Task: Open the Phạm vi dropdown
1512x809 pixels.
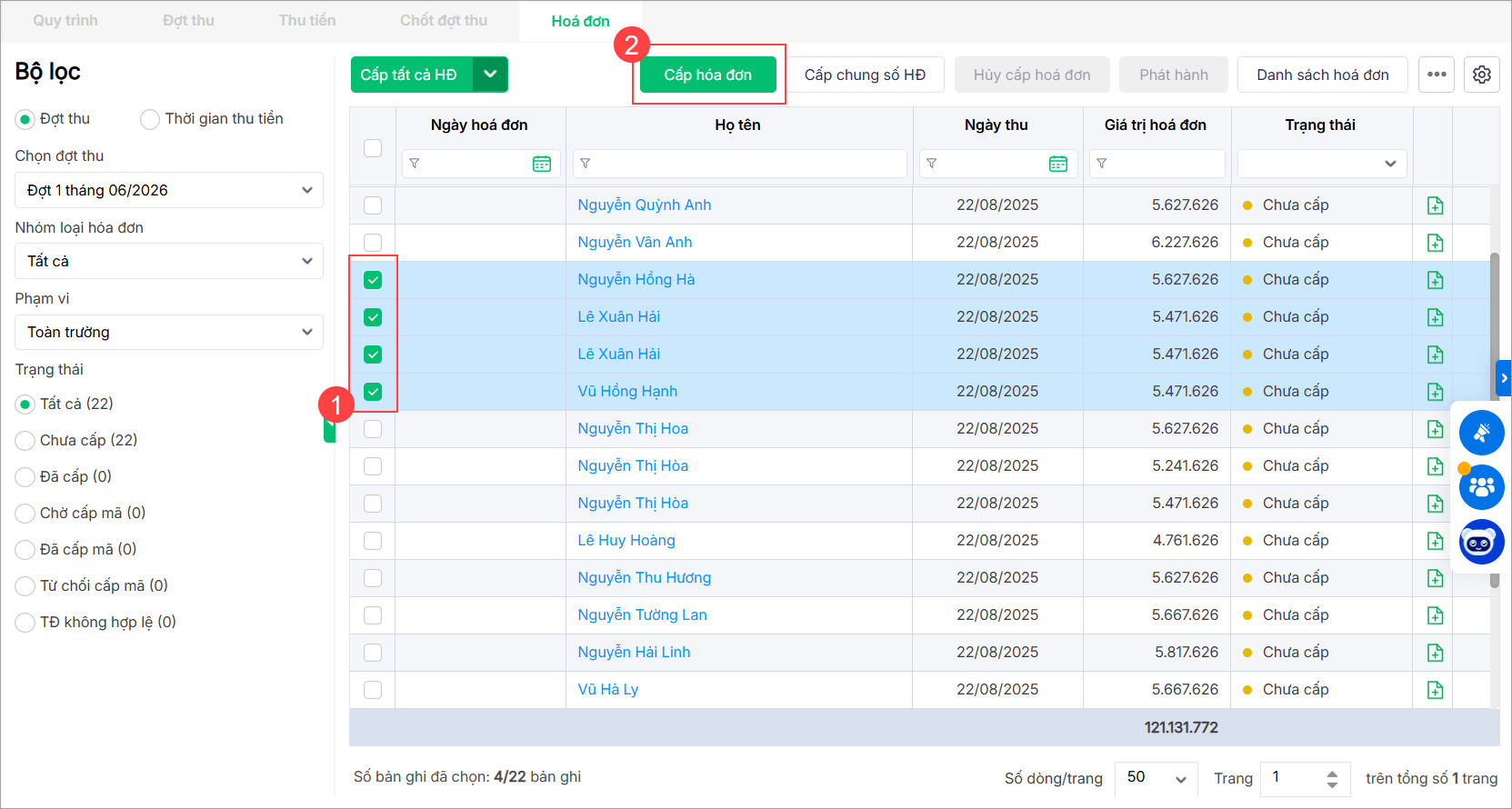Action: coord(169,332)
